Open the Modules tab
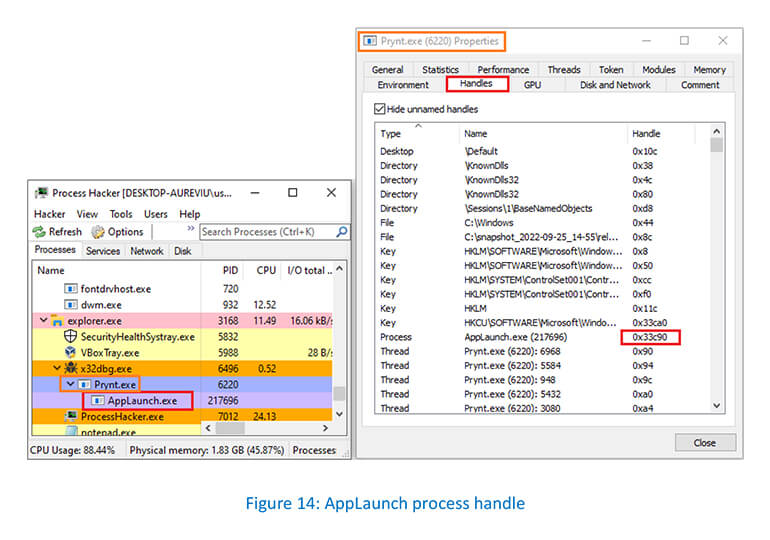 point(659,70)
